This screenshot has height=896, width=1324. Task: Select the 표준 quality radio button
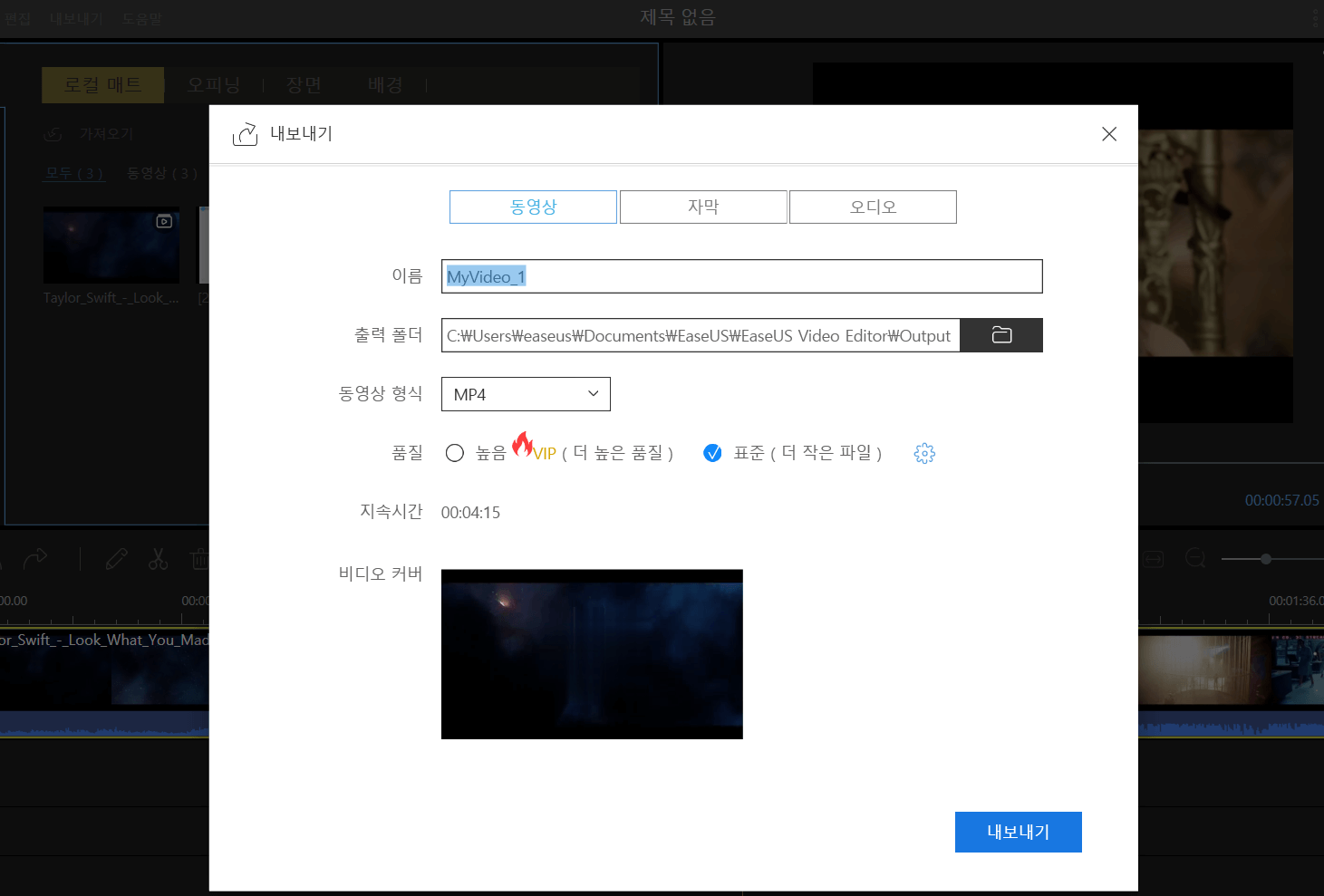(713, 452)
